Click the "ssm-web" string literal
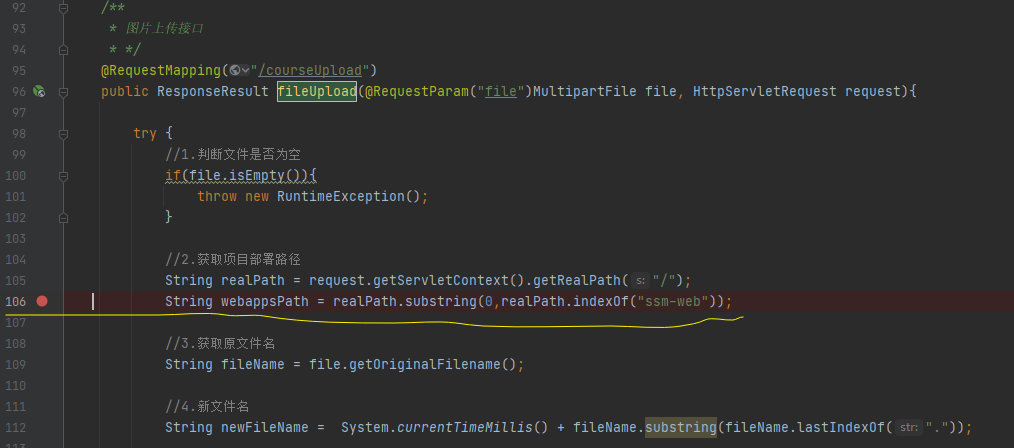1014x448 pixels. 673,301
